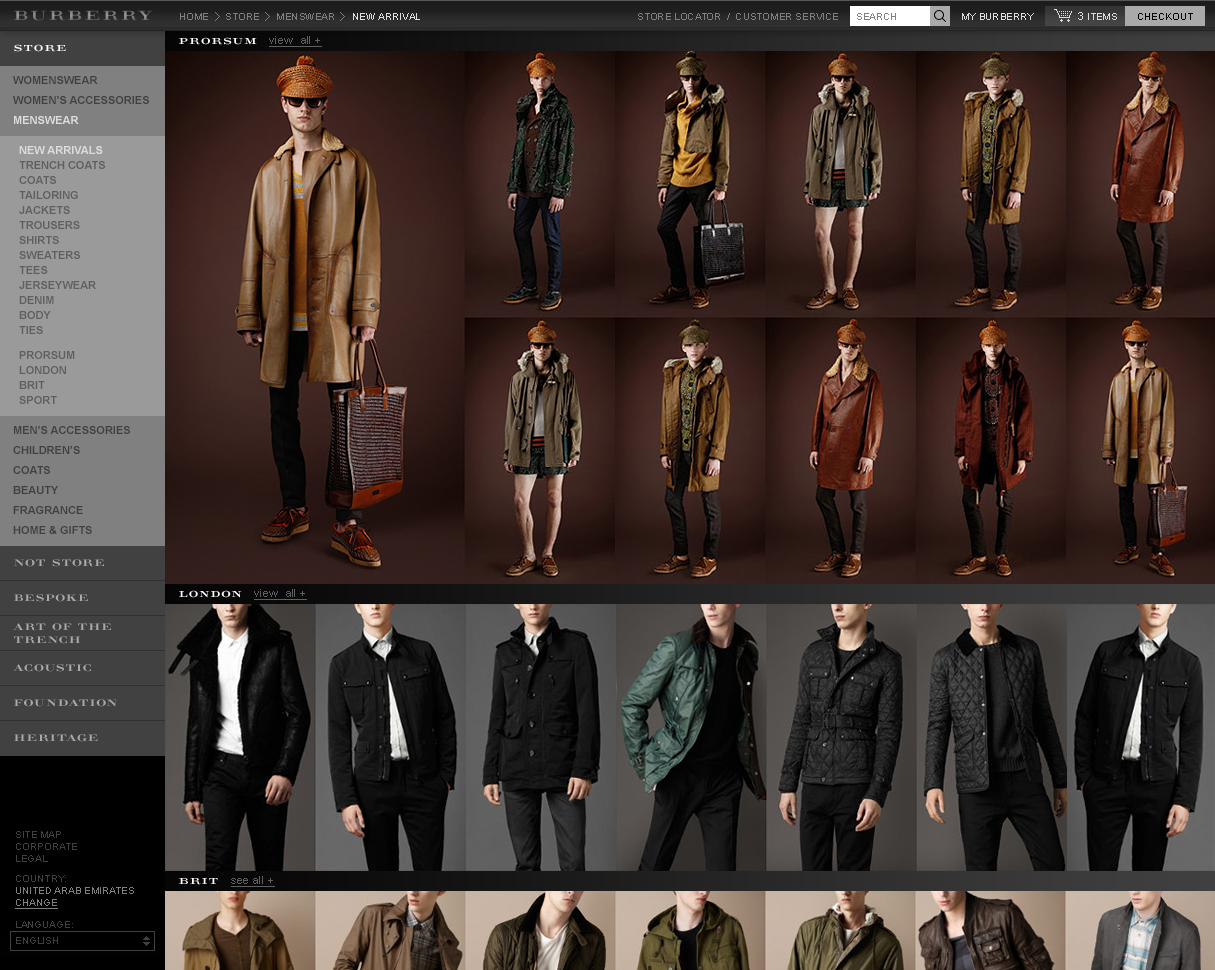1215x970 pixels.
Task: Expand "view all +" beside London heading
Action: click(280, 594)
